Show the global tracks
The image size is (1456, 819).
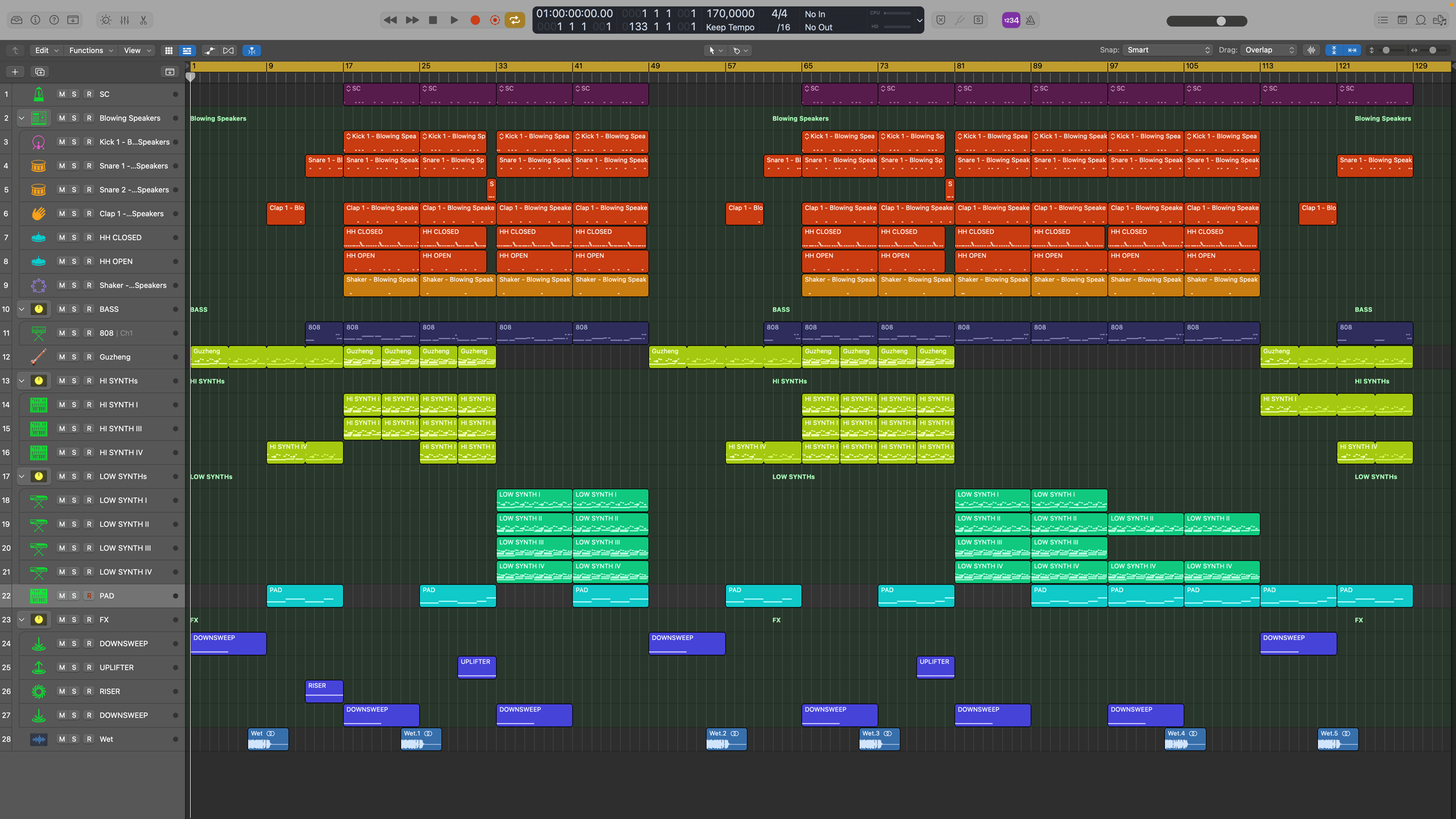click(169, 72)
